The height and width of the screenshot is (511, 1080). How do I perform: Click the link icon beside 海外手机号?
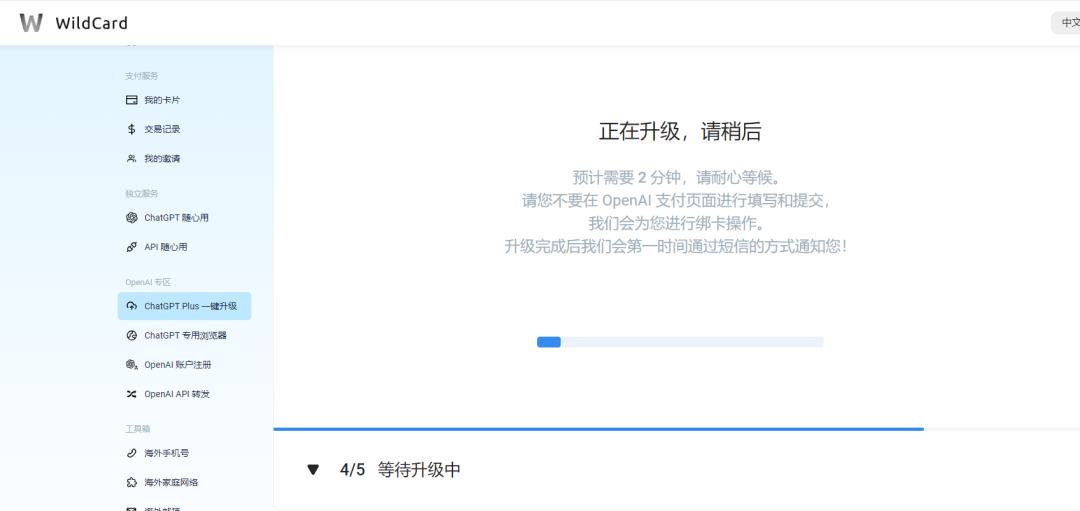[x=132, y=453]
